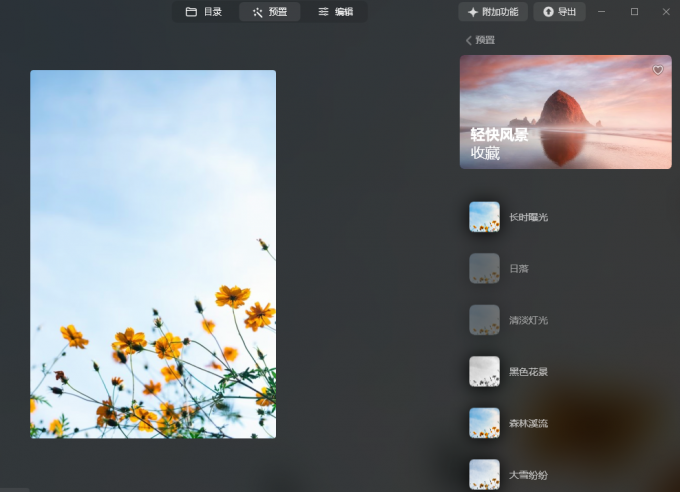Click the 附加功能 extras button
This screenshot has width=680, height=492.
click(493, 12)
